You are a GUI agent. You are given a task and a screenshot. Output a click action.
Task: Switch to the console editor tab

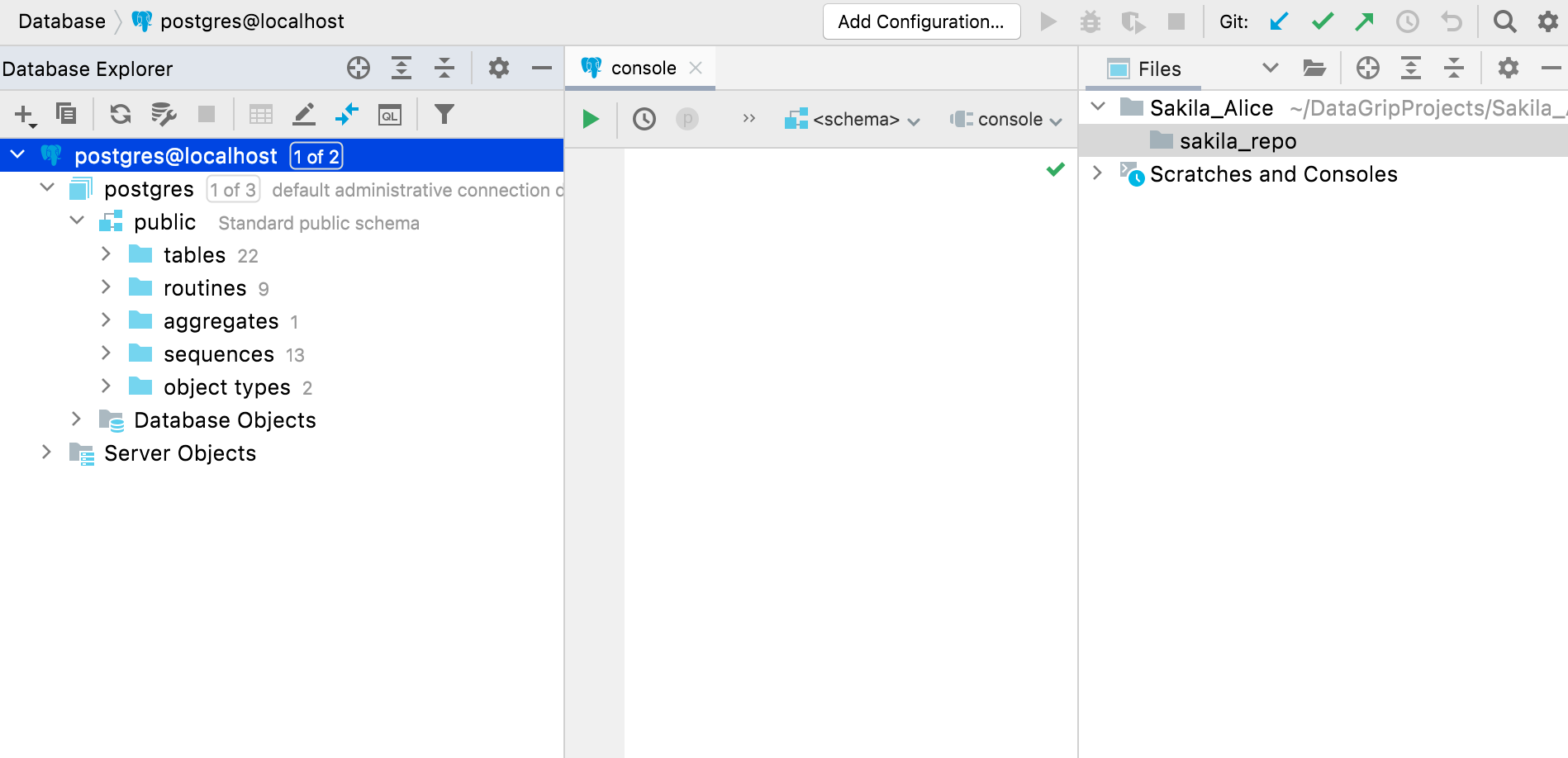[642, 68]
